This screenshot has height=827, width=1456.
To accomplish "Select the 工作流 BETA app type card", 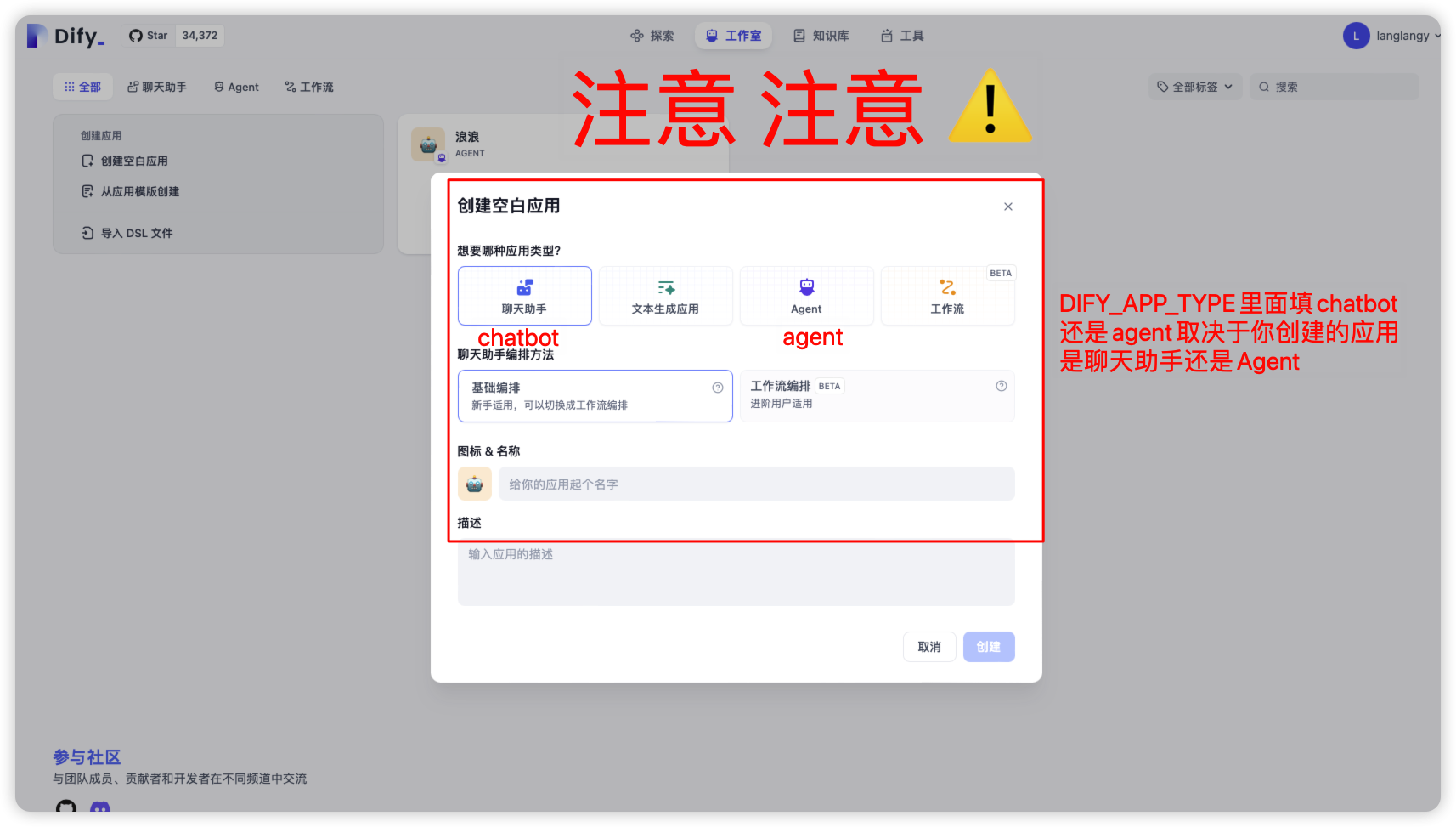I will point(946,296).
